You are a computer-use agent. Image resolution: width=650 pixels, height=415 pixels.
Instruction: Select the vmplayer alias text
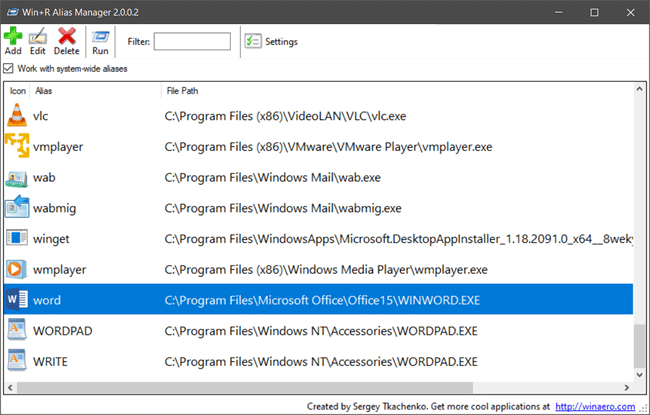point(58,147)
